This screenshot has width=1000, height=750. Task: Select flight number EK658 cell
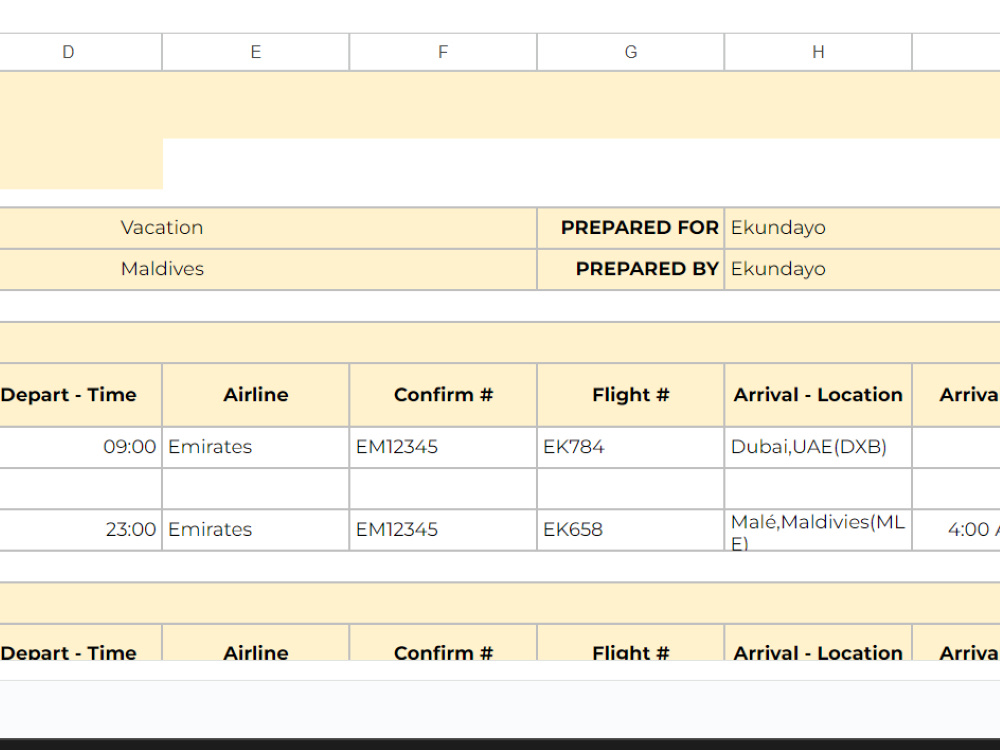coord(631,530)
